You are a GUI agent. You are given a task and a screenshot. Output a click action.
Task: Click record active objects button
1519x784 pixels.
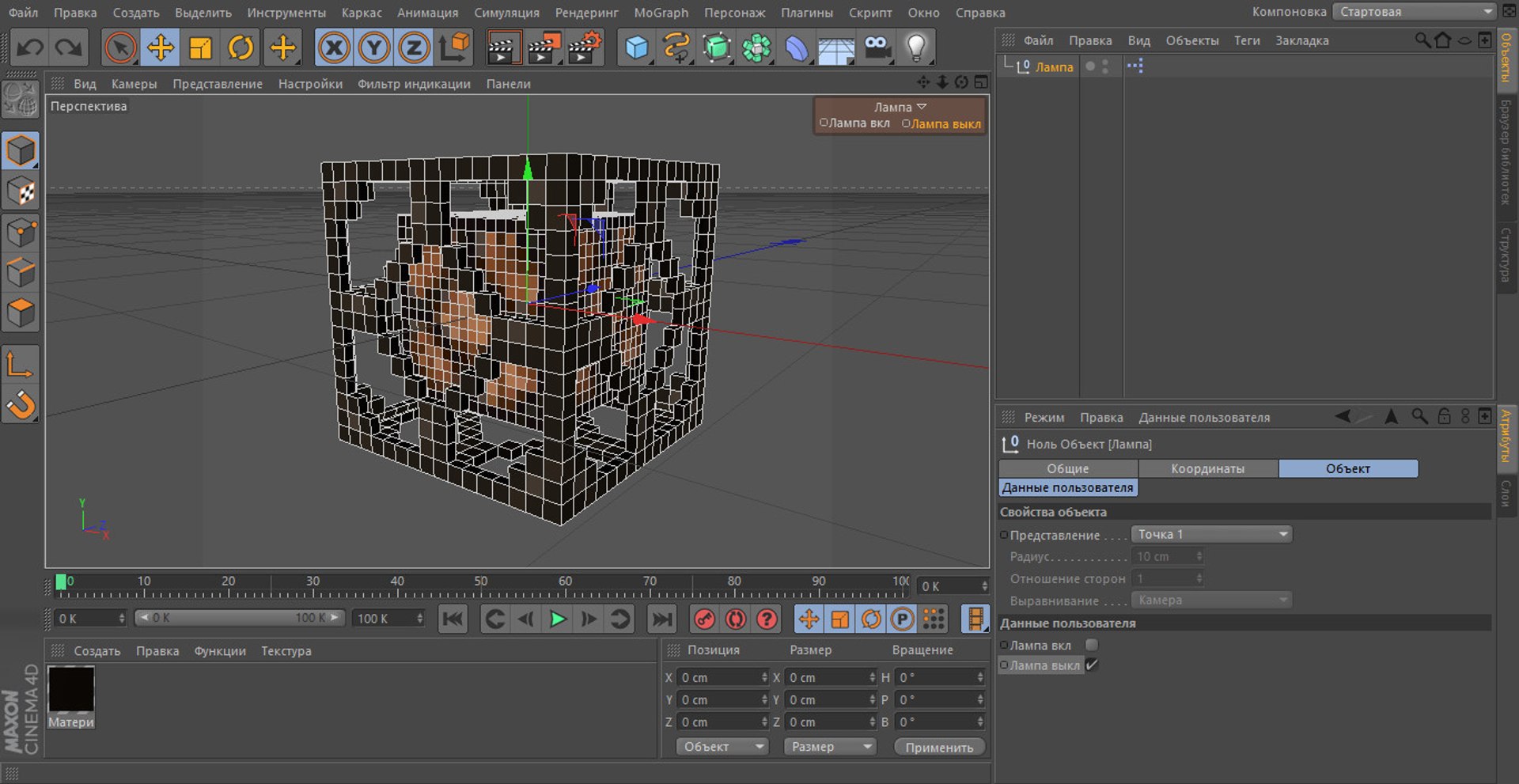tap(704, 619)
